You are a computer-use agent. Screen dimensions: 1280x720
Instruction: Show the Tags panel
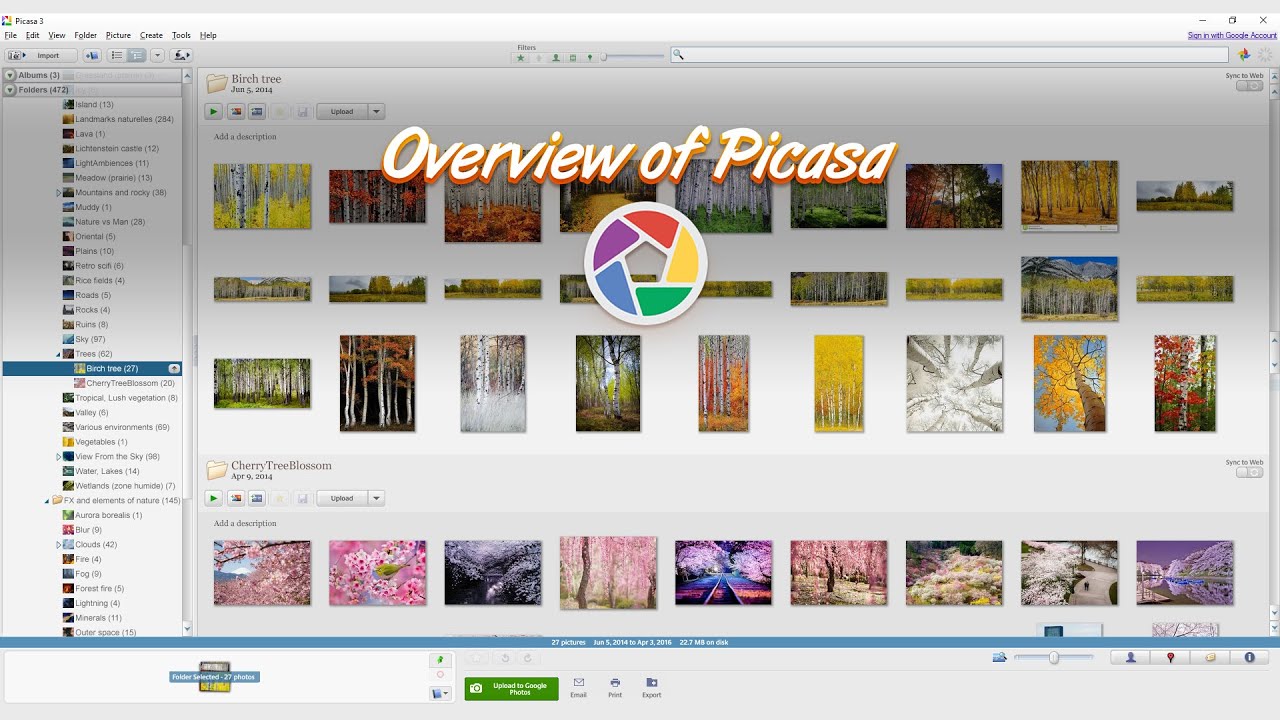point(1210,658)
